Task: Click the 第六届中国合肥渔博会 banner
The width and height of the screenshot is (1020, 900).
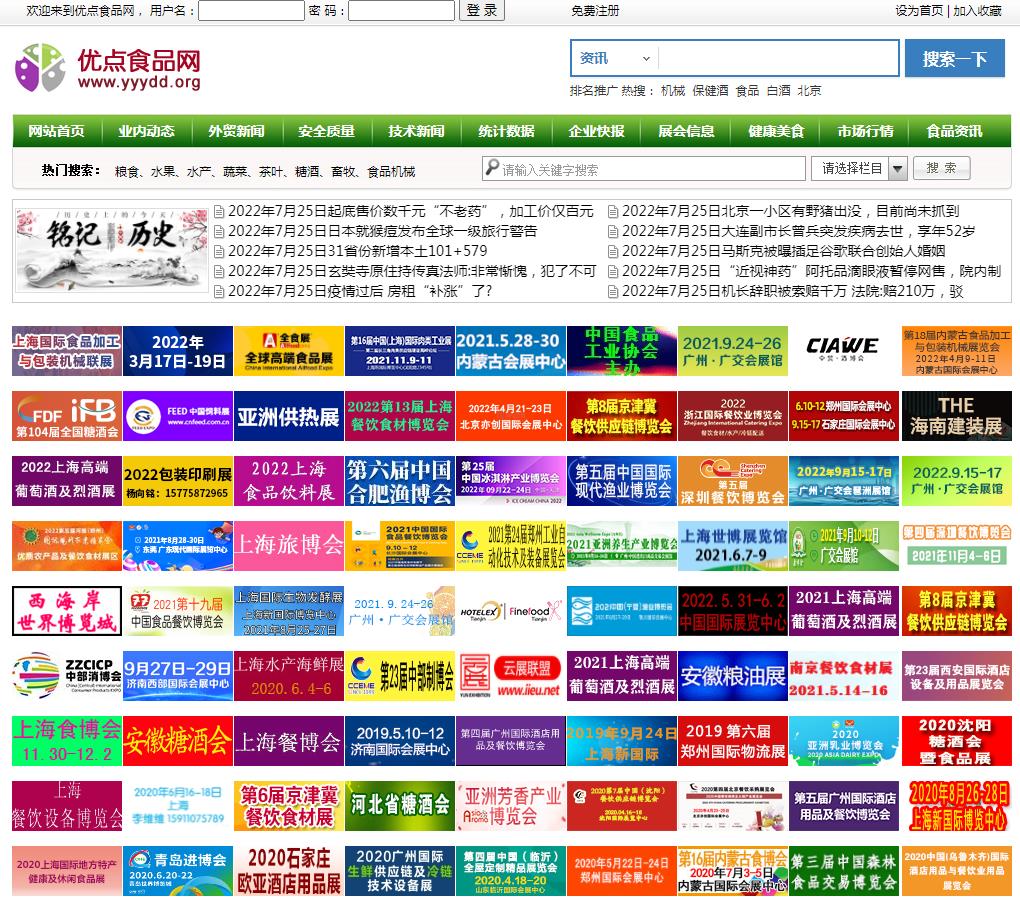Action: click(399, 481)
